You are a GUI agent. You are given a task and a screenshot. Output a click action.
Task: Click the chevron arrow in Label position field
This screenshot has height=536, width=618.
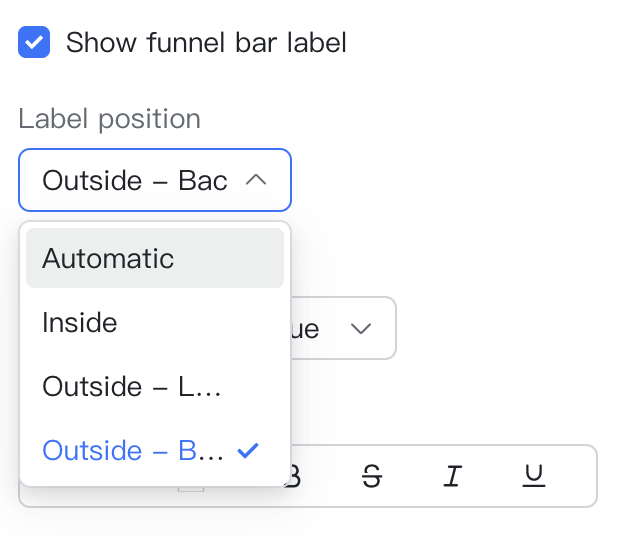tap(256, 180)
